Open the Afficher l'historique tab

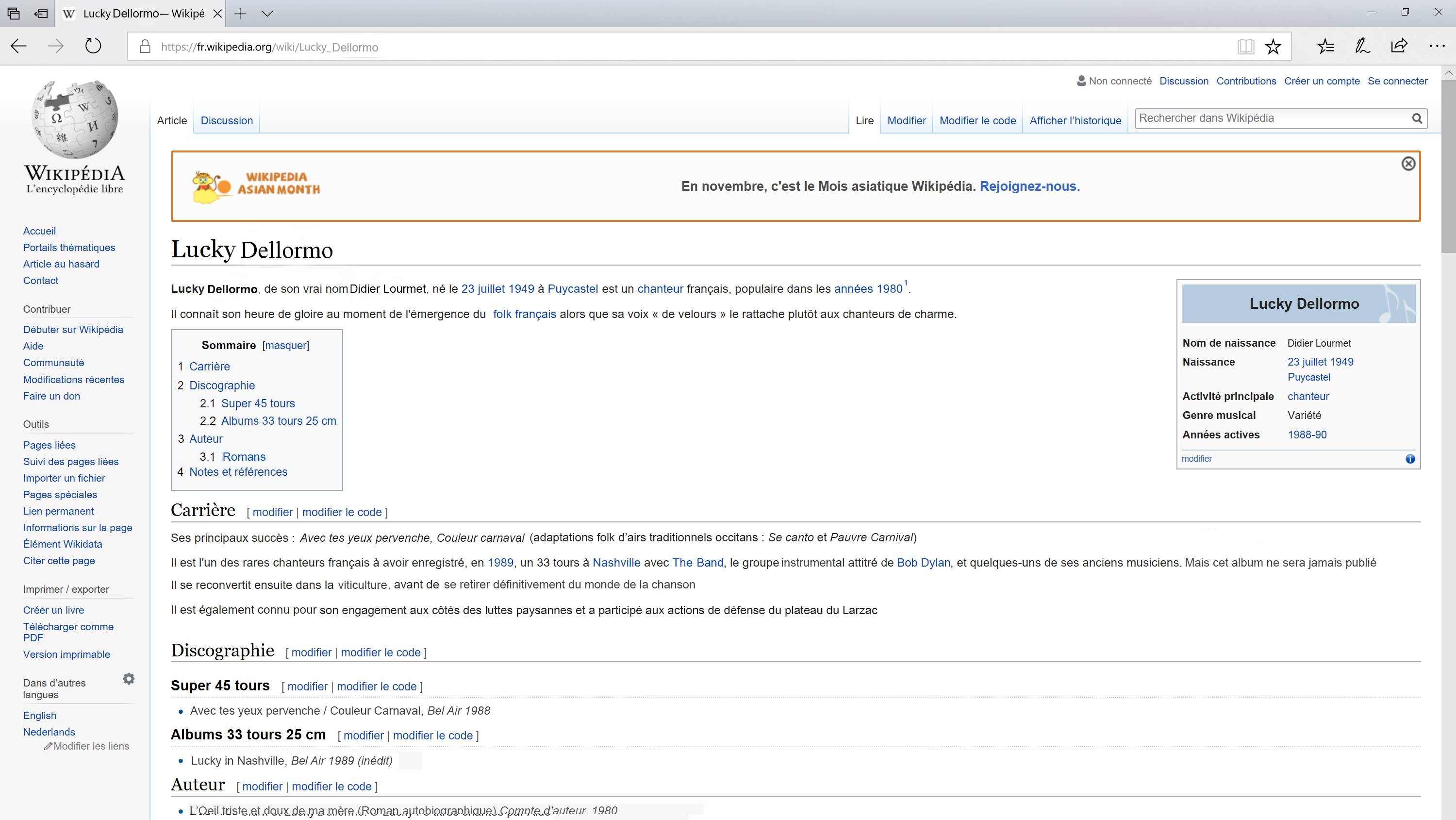coord(1075,120)
